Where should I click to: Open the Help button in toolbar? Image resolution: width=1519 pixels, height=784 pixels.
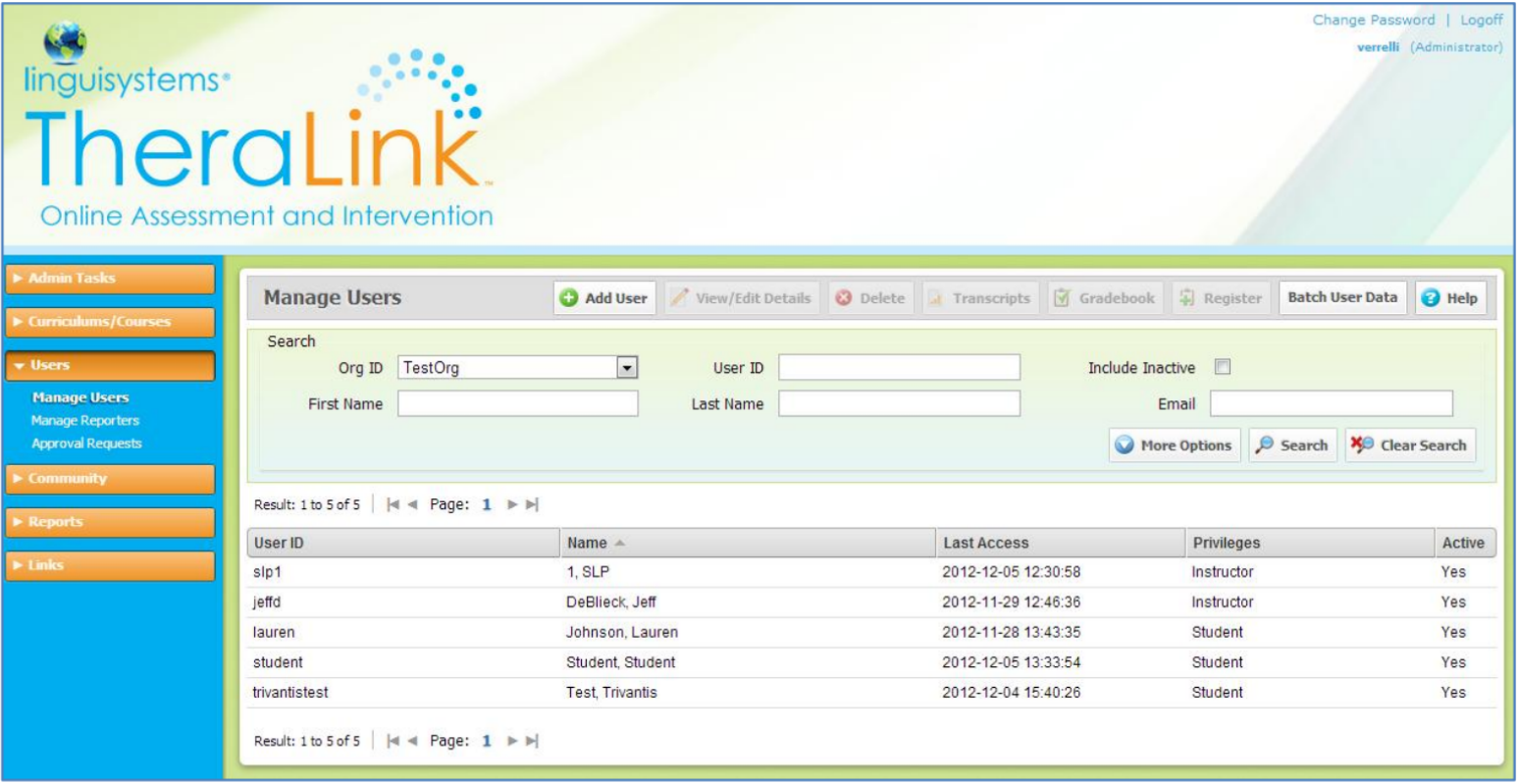(1450, 298)
